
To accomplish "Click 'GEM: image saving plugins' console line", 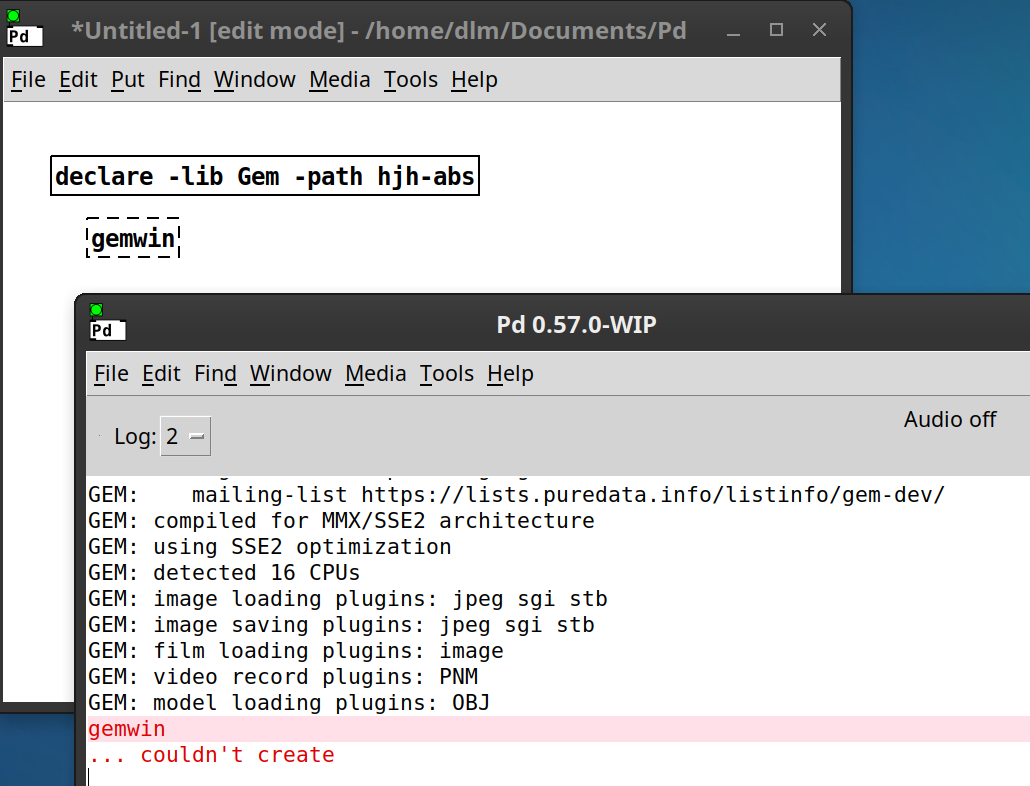I will [342, 624].
